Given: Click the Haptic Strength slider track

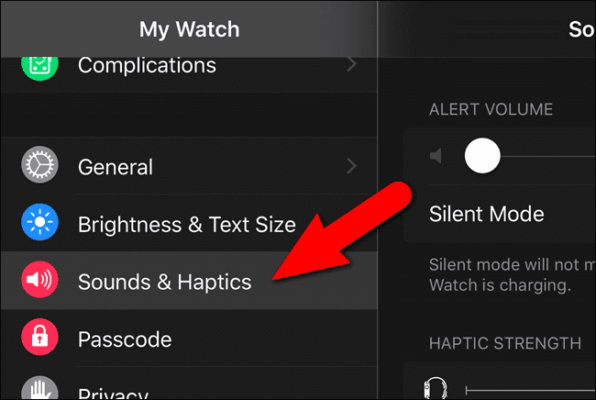Looking at the screenshot, I should pyautogui.click(x=531, y=390).
